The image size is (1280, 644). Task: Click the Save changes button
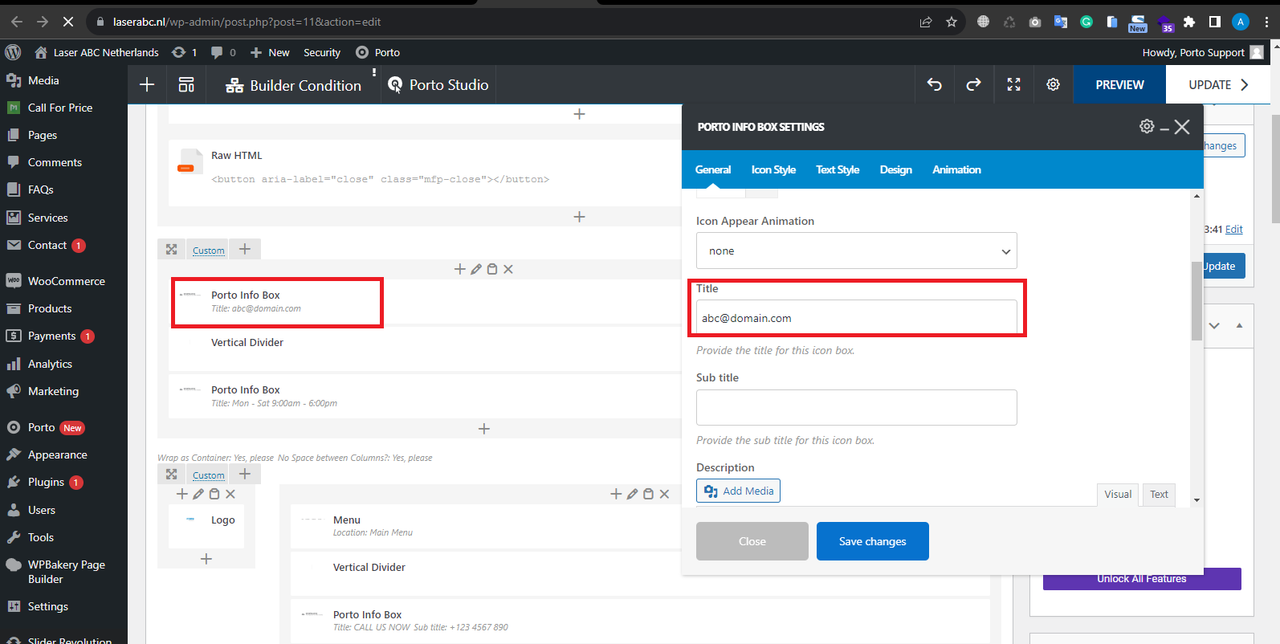873,541
